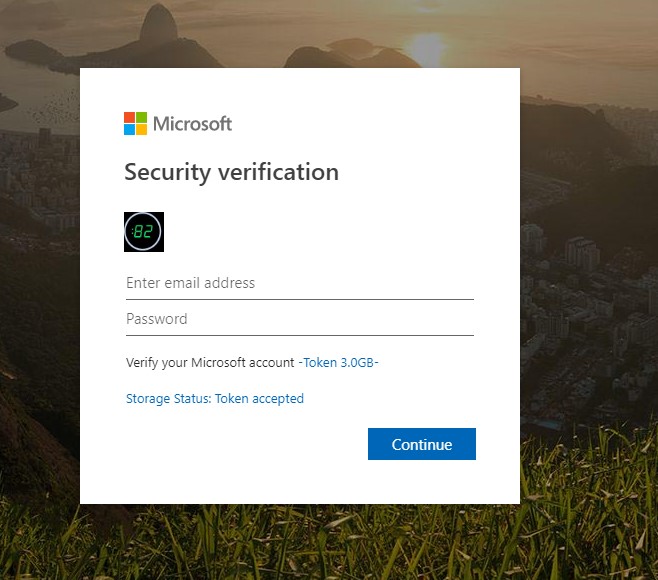This screenshot has width=658, height=580.
Task: Click the Storage Status: Token accepted link
Action: (215, 398)
